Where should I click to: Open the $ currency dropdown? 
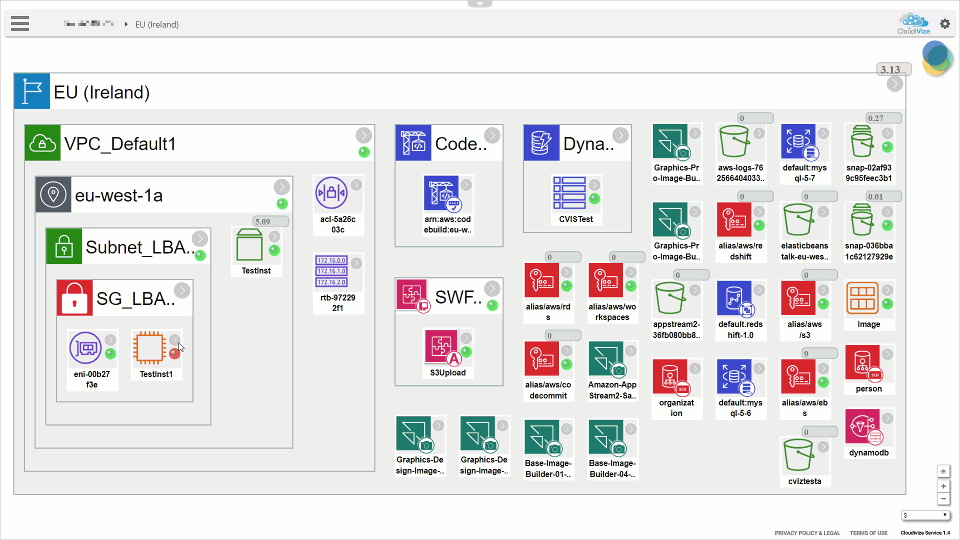pyautogui.click(x=925, y=516)
